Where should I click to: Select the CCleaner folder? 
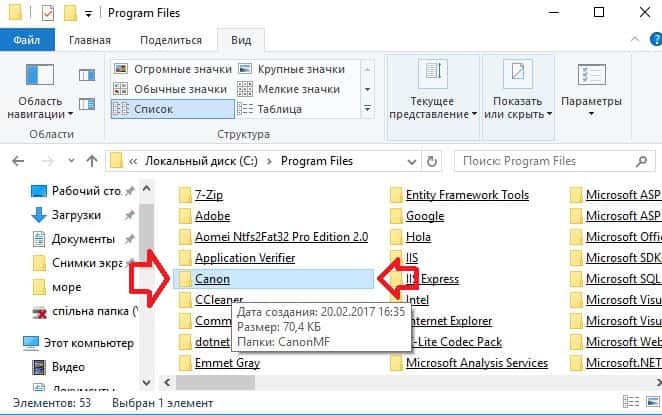(211, 300)
